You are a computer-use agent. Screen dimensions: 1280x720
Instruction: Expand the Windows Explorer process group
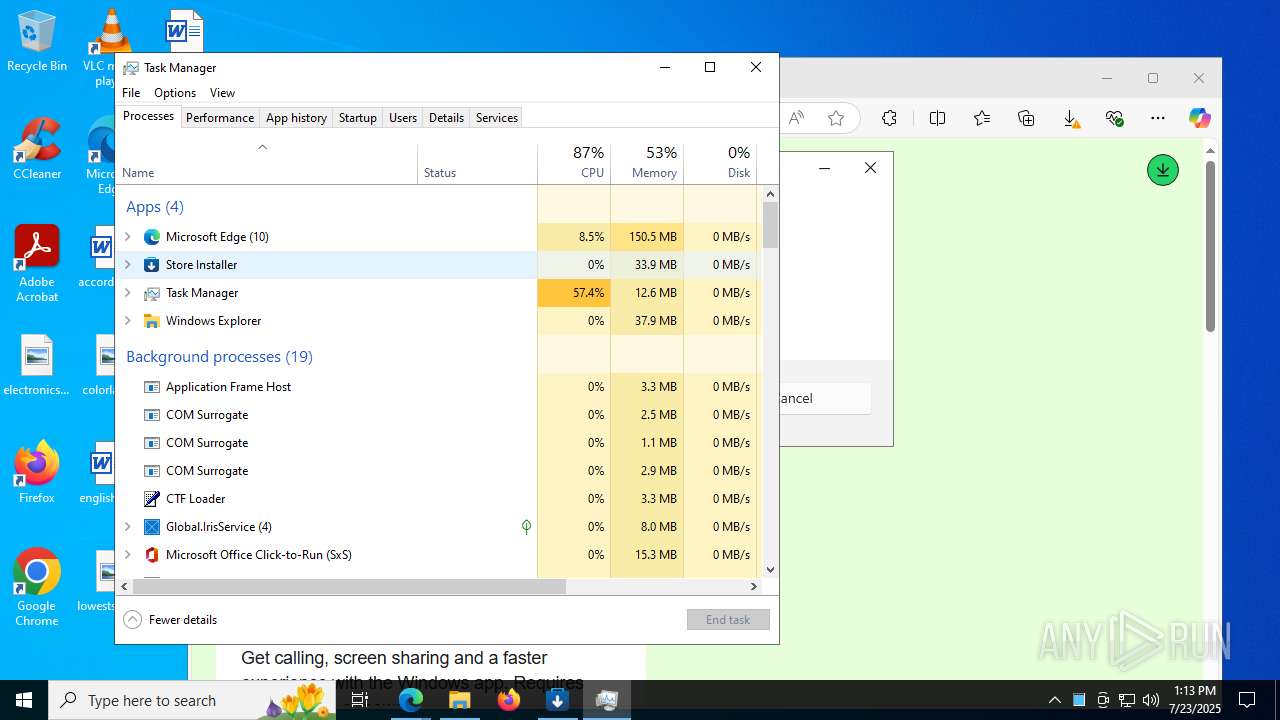[127, 321]
